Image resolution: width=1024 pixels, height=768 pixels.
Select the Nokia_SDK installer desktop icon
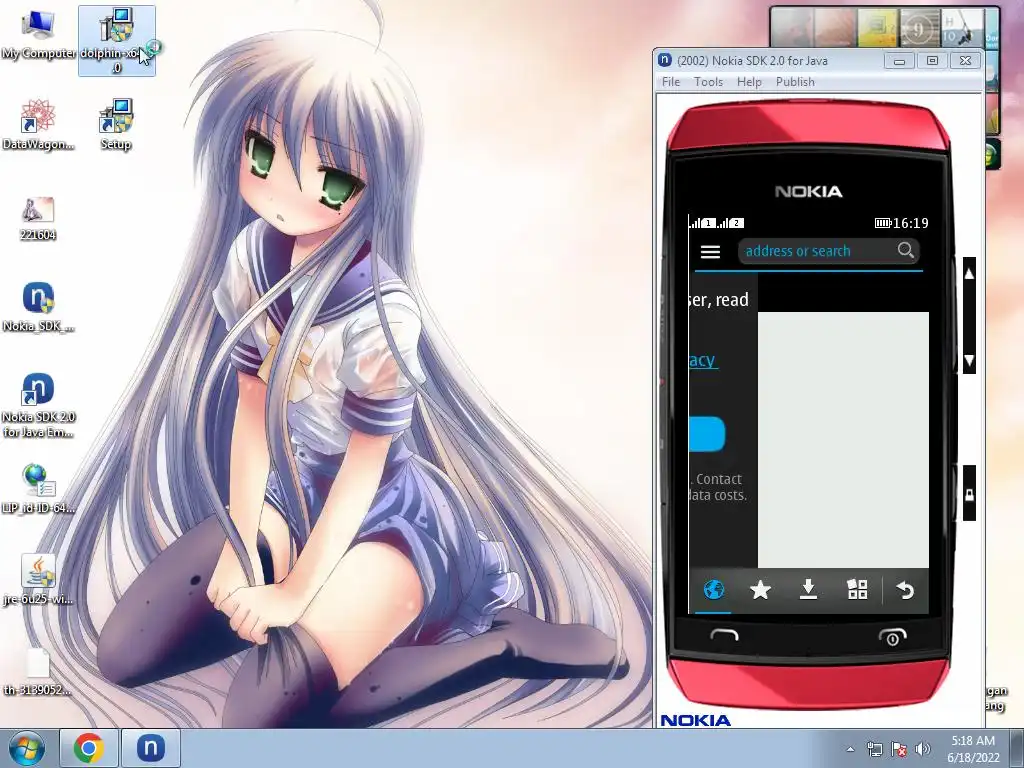pyautogui.click(x=38, y=307)
